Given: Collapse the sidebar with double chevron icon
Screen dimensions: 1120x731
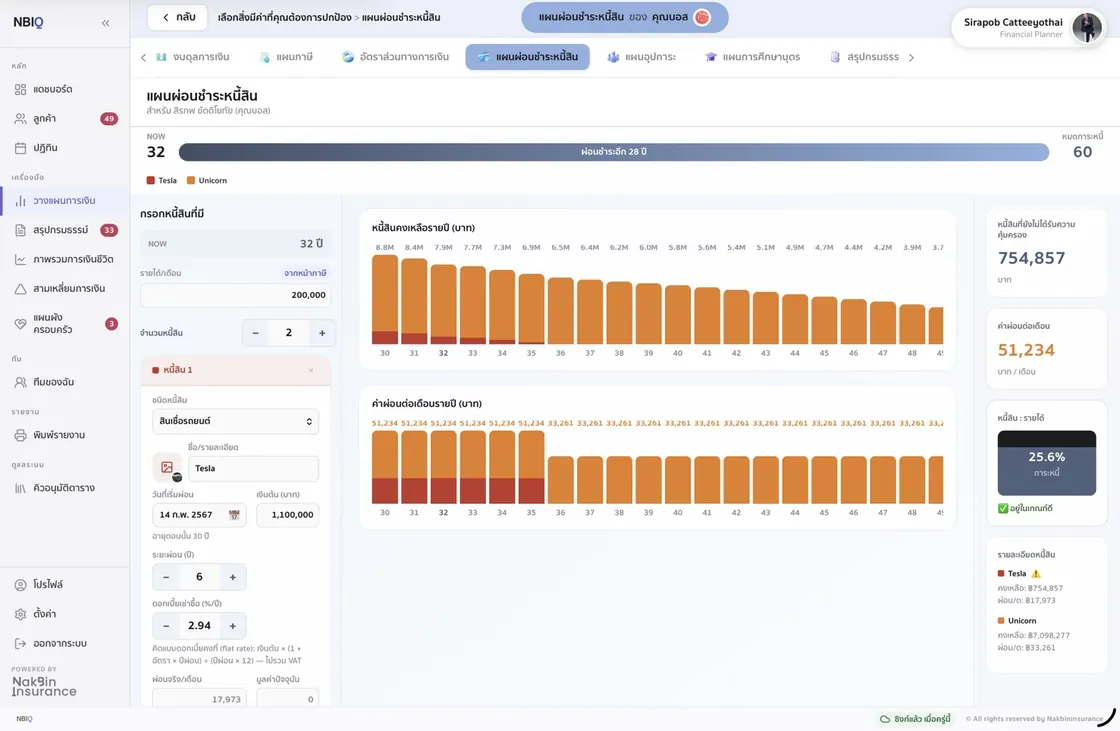Looking at the screenshot, I should 106,23.
